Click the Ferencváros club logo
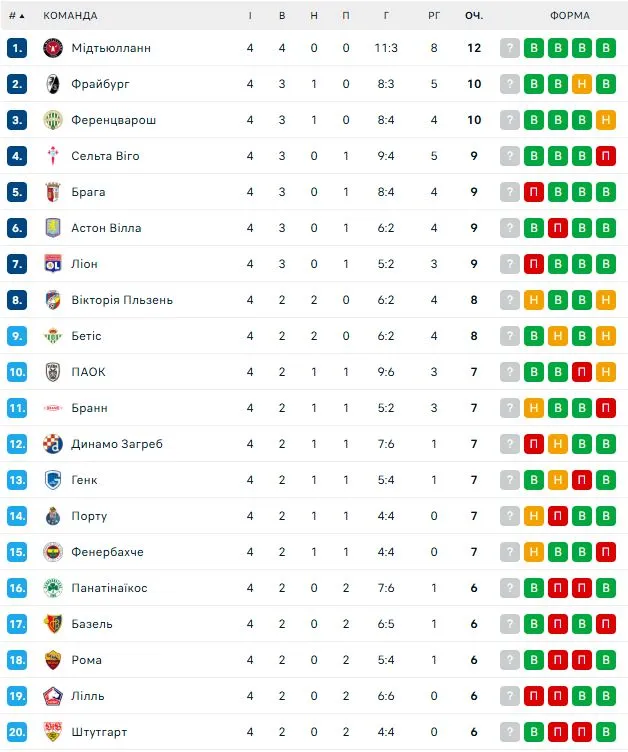The width and height of the screenshot is (628, 752). (x=53, y=120)
